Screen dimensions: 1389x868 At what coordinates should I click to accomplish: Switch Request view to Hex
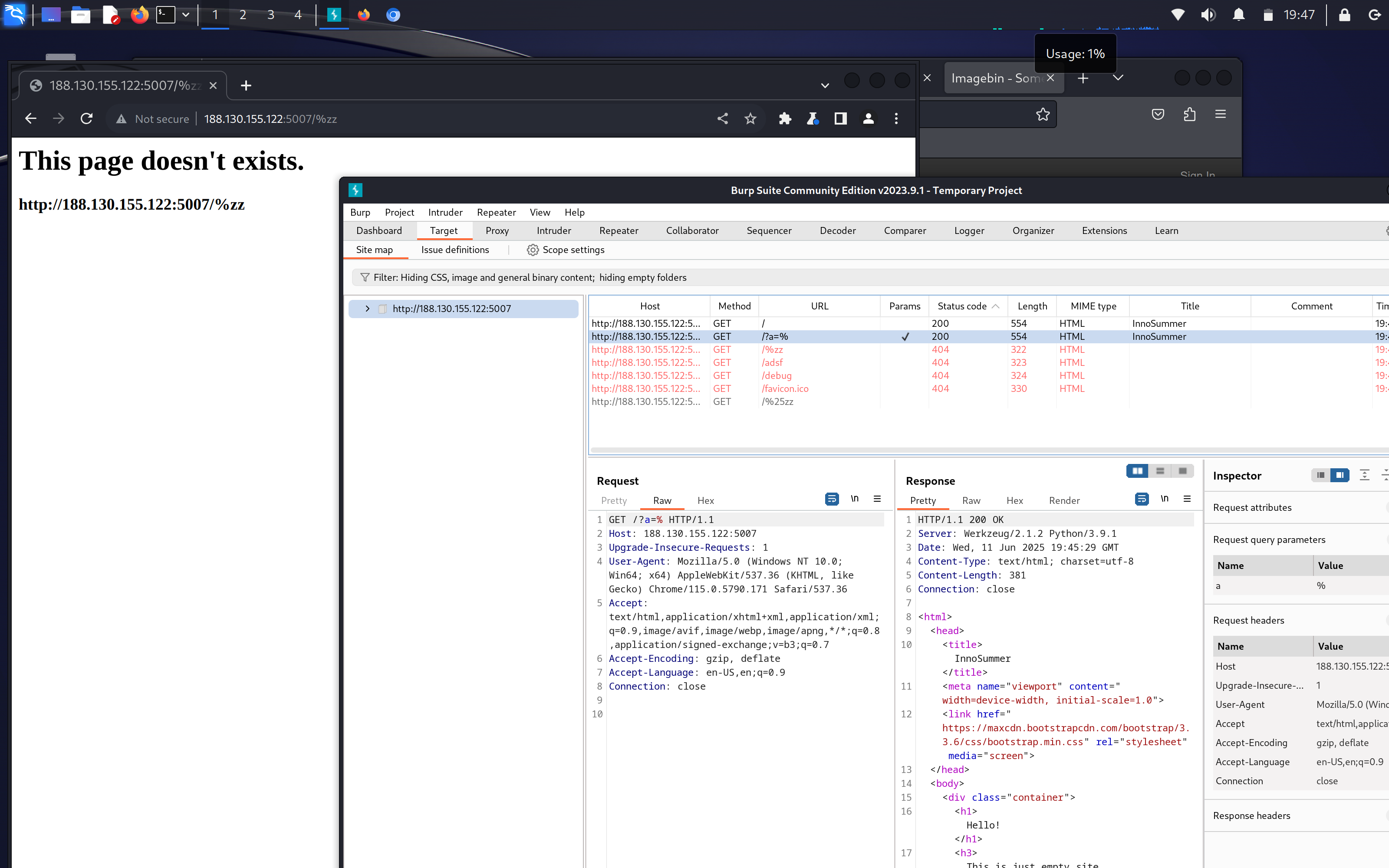[705, 500]
